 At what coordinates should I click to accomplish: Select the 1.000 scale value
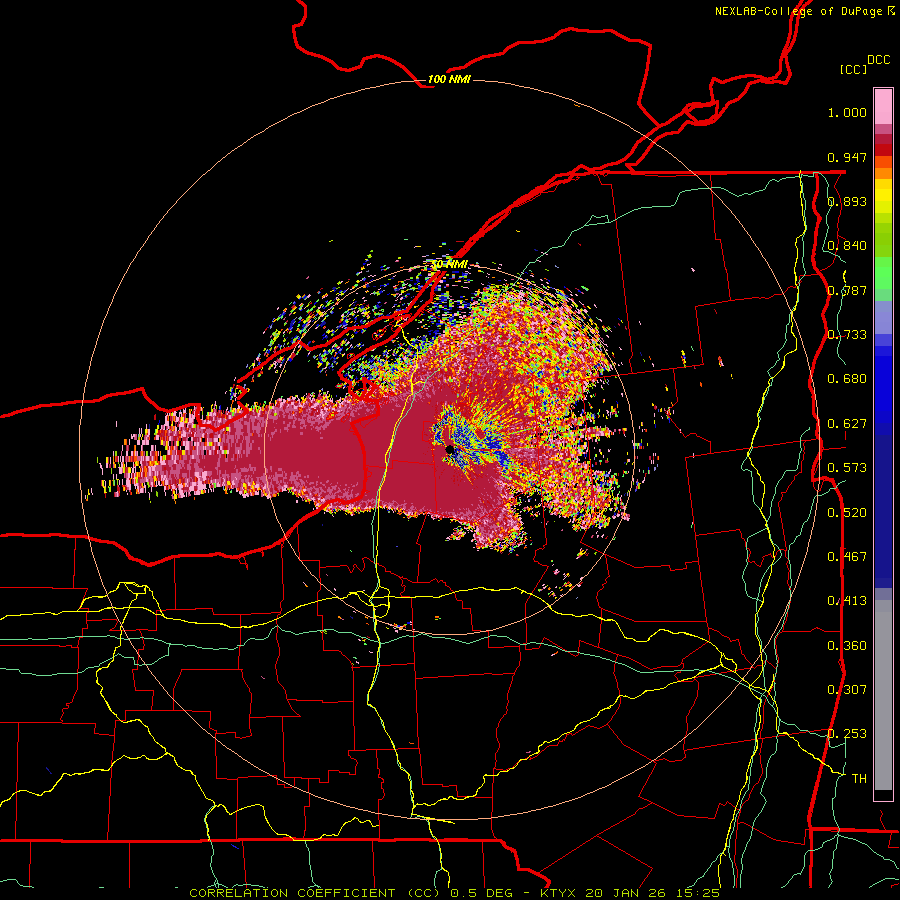click(847, 112)
